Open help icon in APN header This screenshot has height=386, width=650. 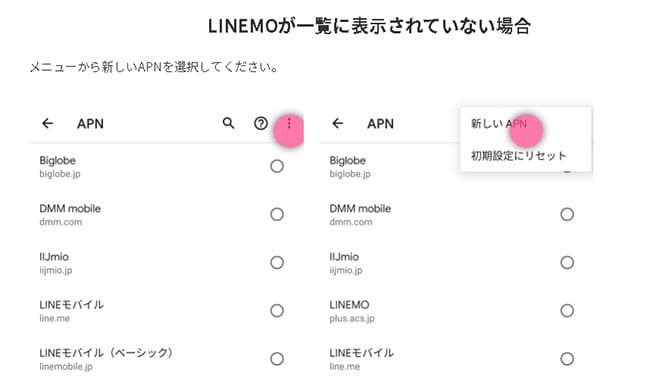pyautogui.click(x=261, y=123)
